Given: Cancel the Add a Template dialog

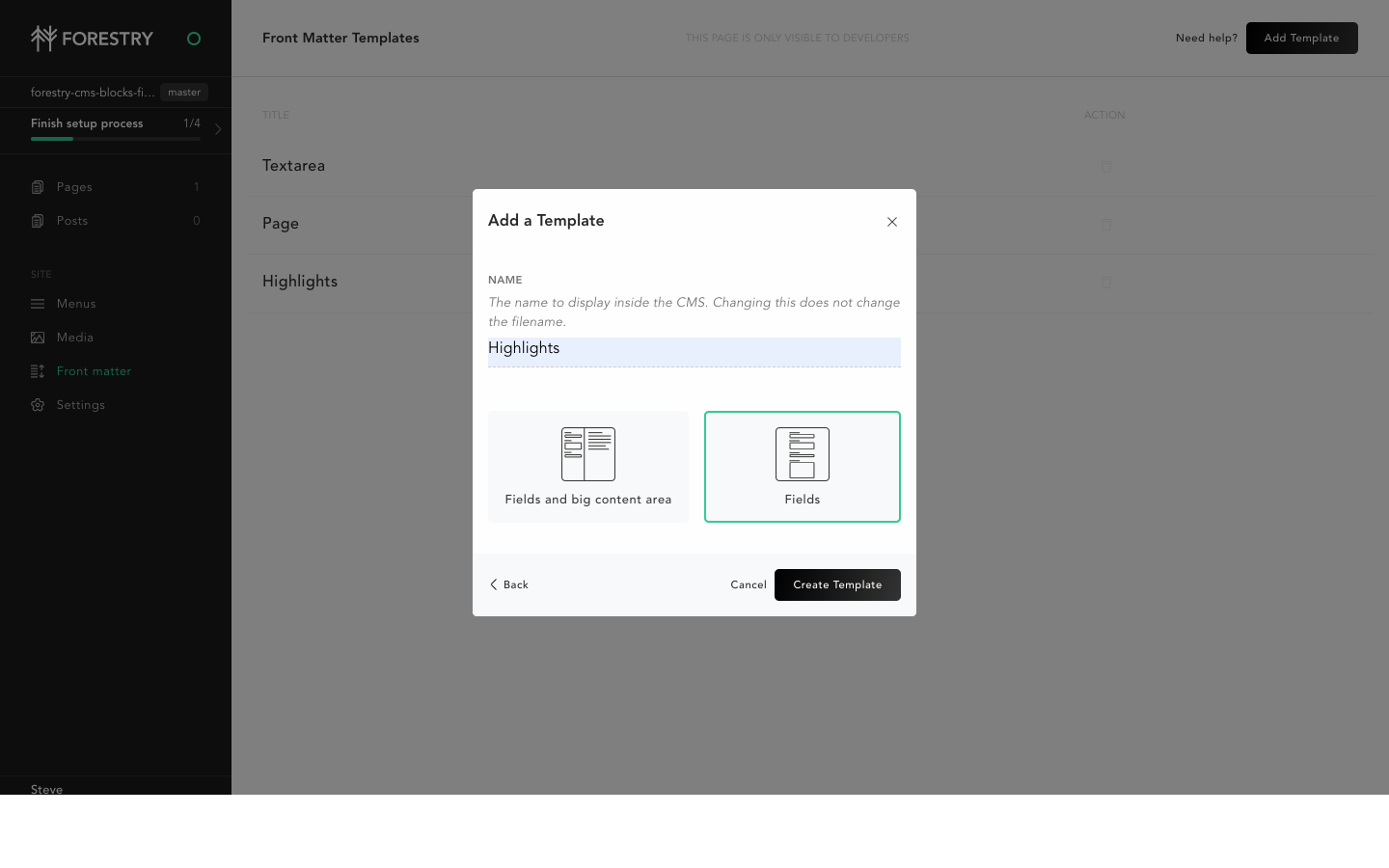Looking at the screenshot, I should [749, 584].
